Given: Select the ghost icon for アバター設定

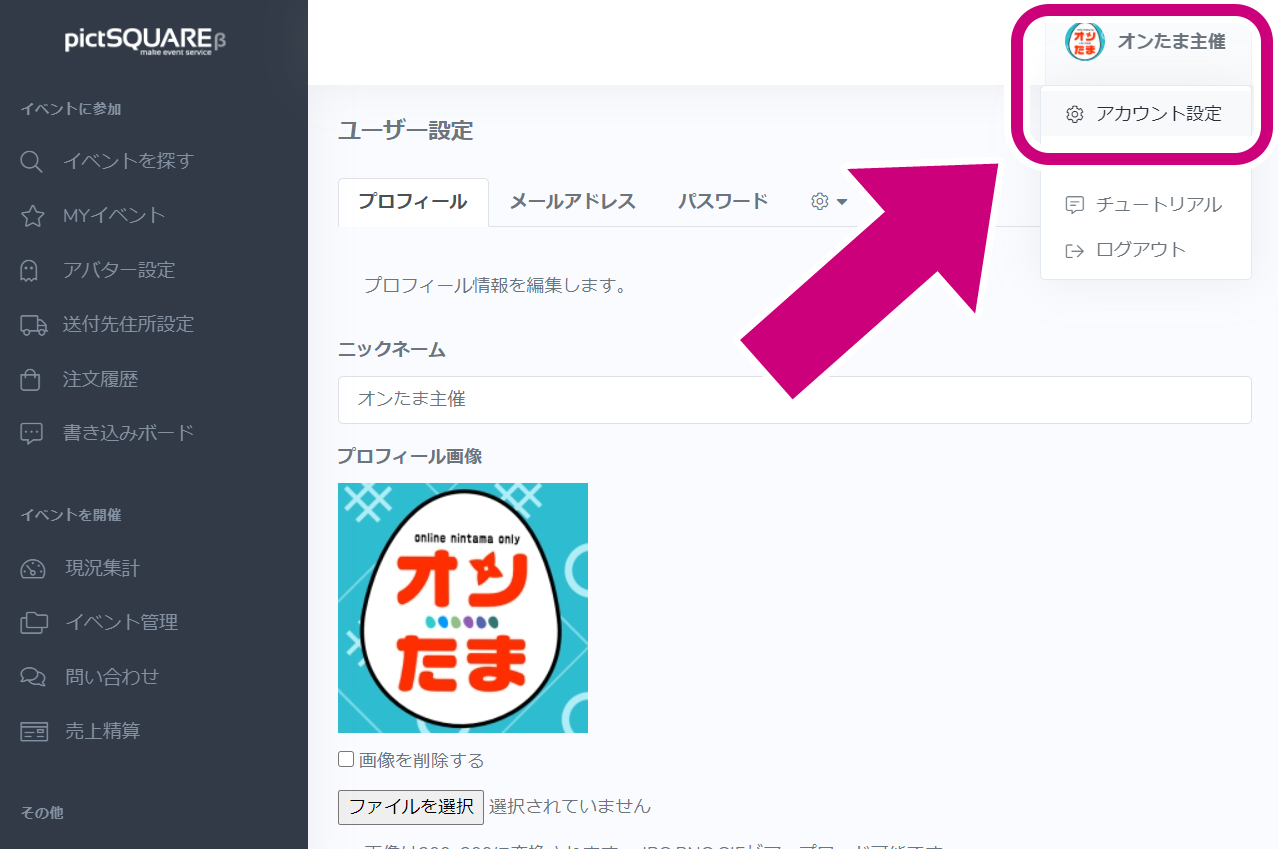Looking at the screenshot, I should click(30, 270).
